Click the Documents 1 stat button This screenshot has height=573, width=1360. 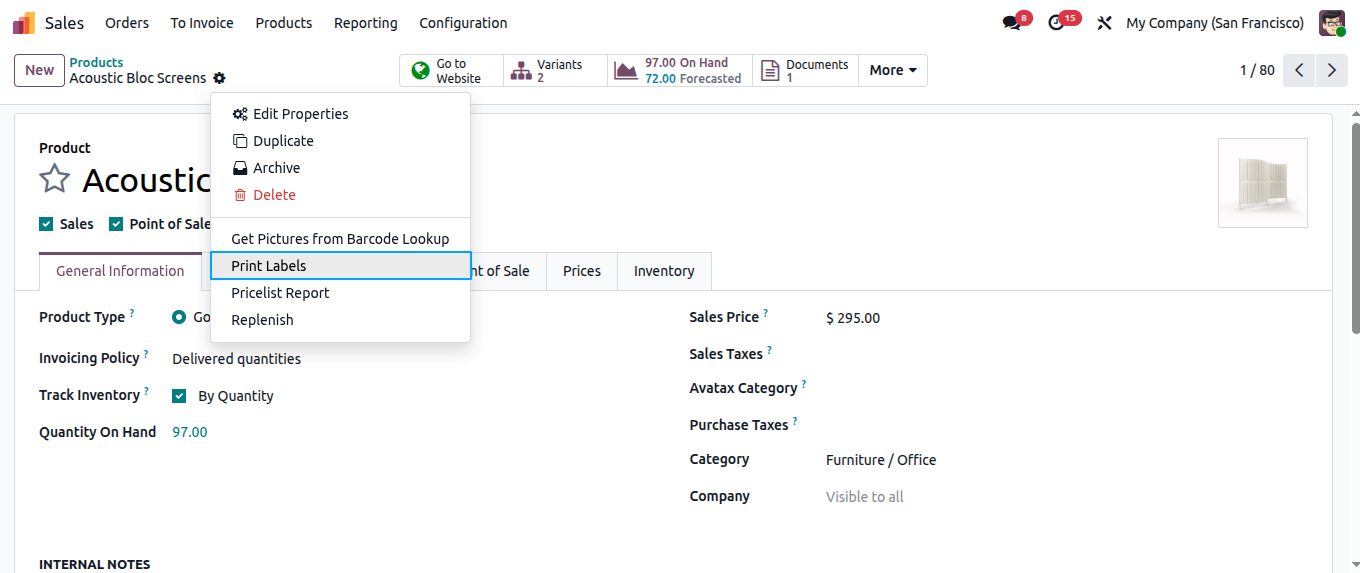coord(805,71)
